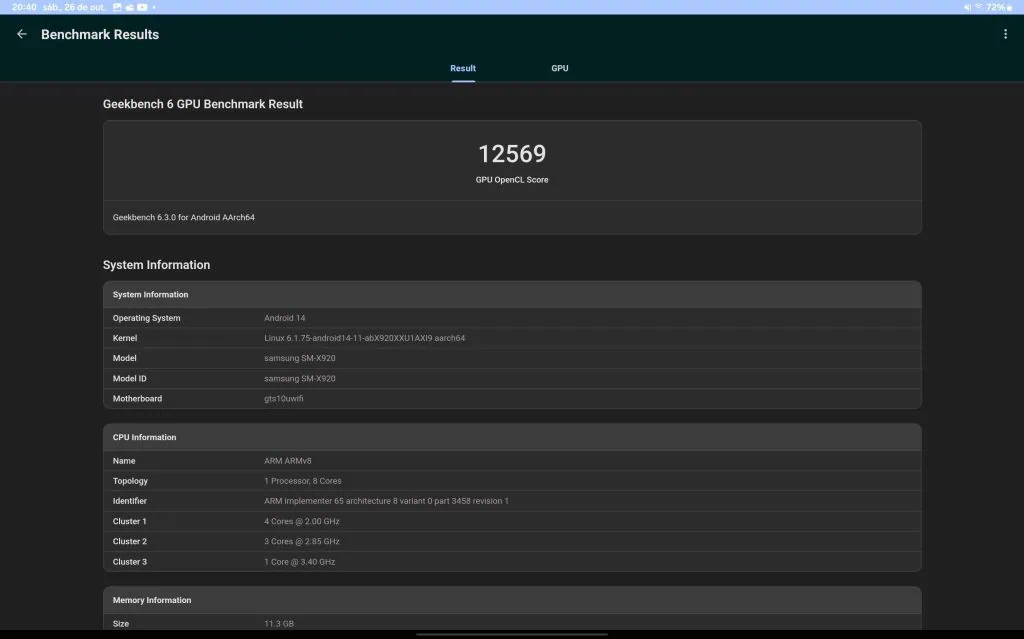Tap the Memory Information section header
Image resolution: width=1024 pixels, height=639 pixels.
coord(511,599)
